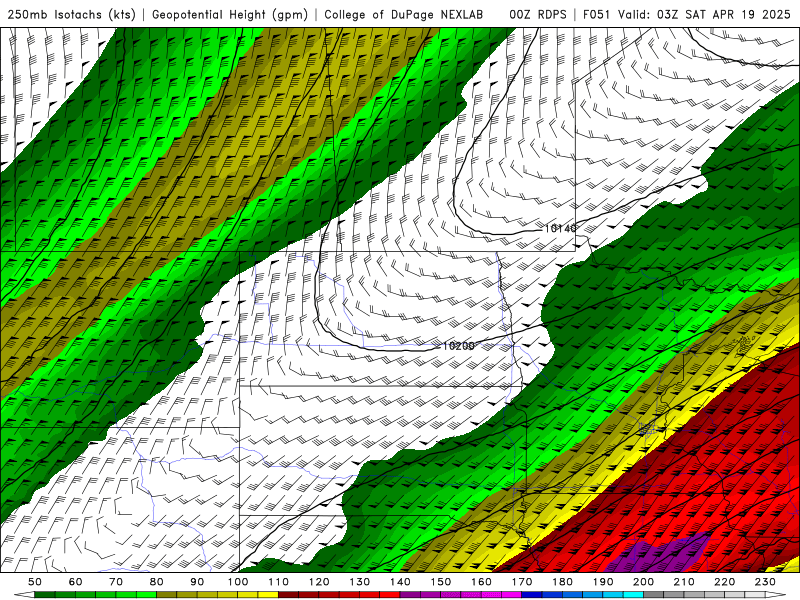Select the purple swatch just after 140
Viewport: 800px width, 600px height.
pyautogui.click(x=410, y=595)
